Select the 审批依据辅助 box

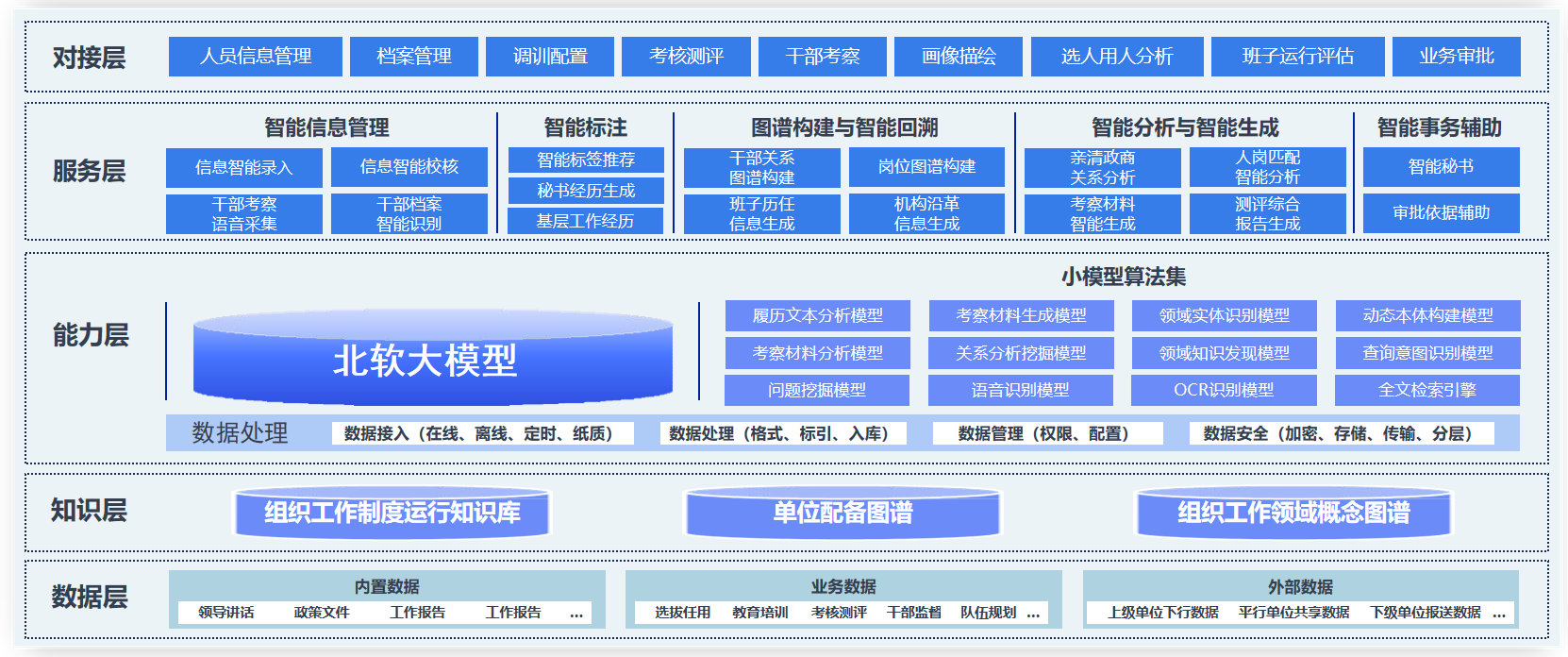click(1442, 213)
